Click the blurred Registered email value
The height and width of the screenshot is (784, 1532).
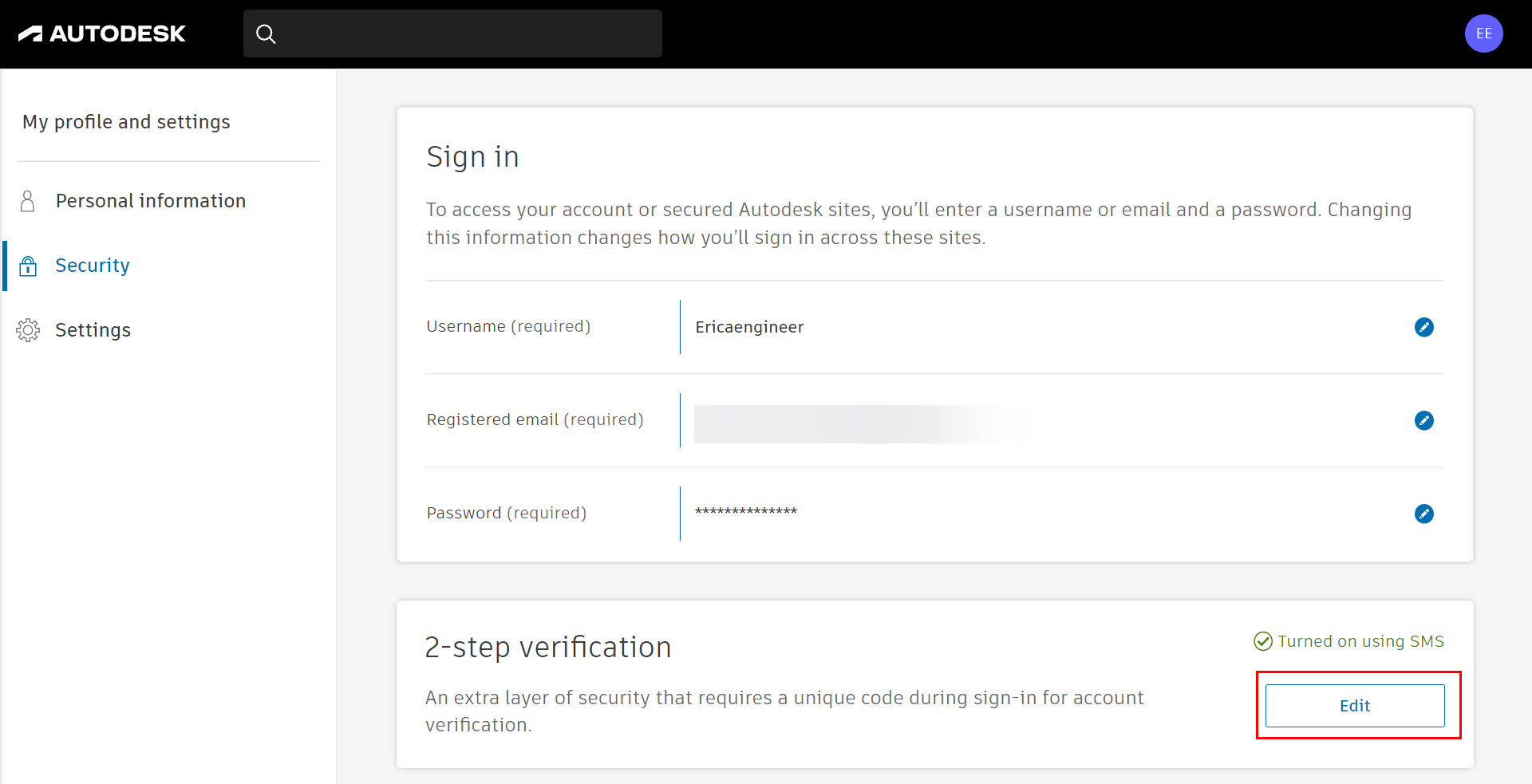(860, 420)
